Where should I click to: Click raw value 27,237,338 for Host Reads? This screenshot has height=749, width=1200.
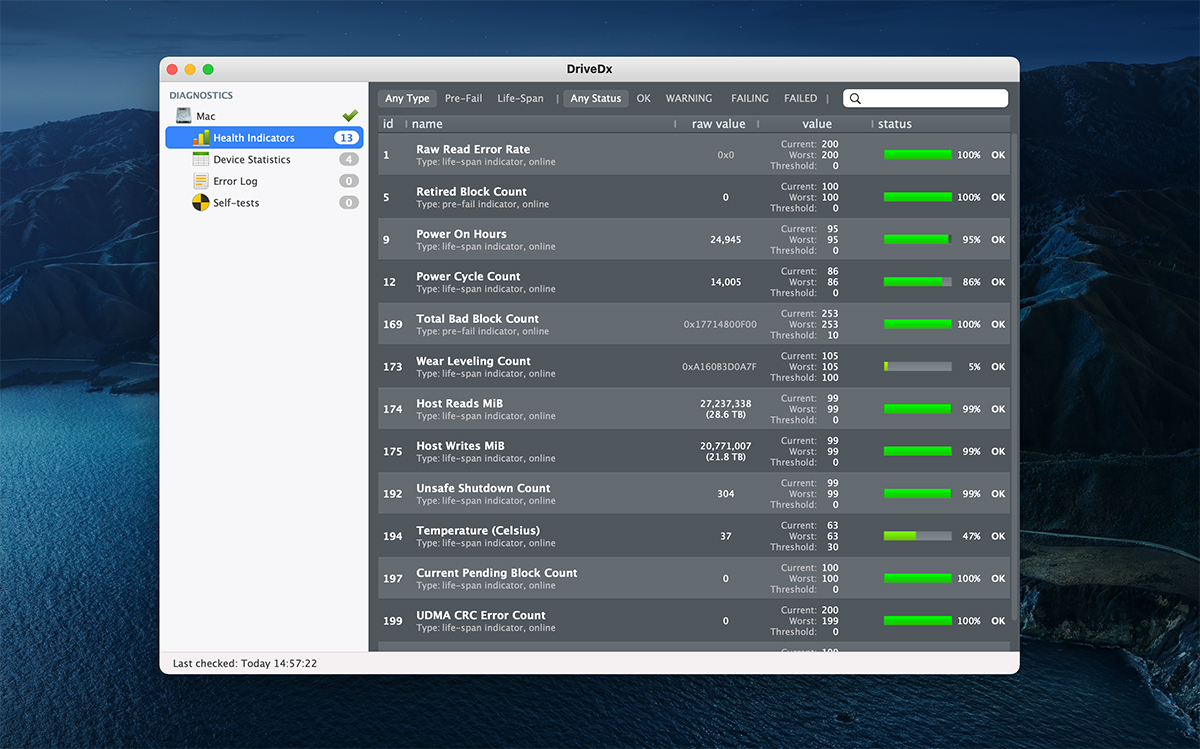pos(726,403)
